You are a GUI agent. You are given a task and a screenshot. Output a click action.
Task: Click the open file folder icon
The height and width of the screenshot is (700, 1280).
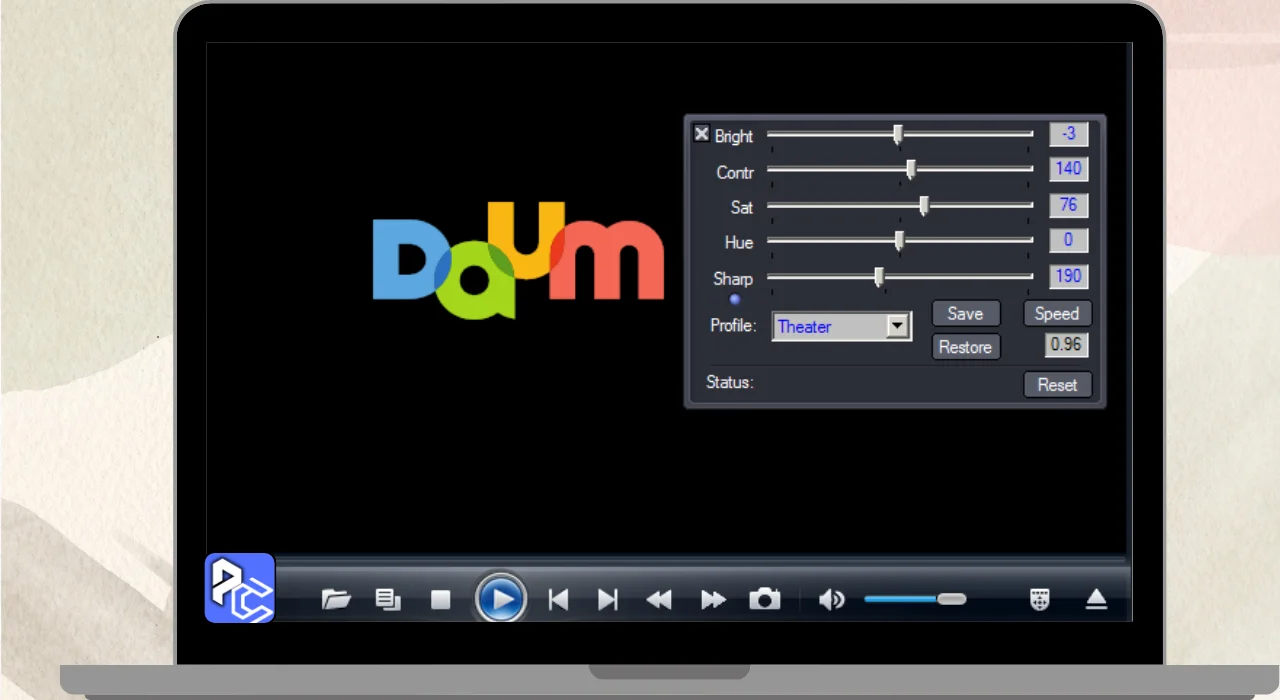[x=336, y=599]
